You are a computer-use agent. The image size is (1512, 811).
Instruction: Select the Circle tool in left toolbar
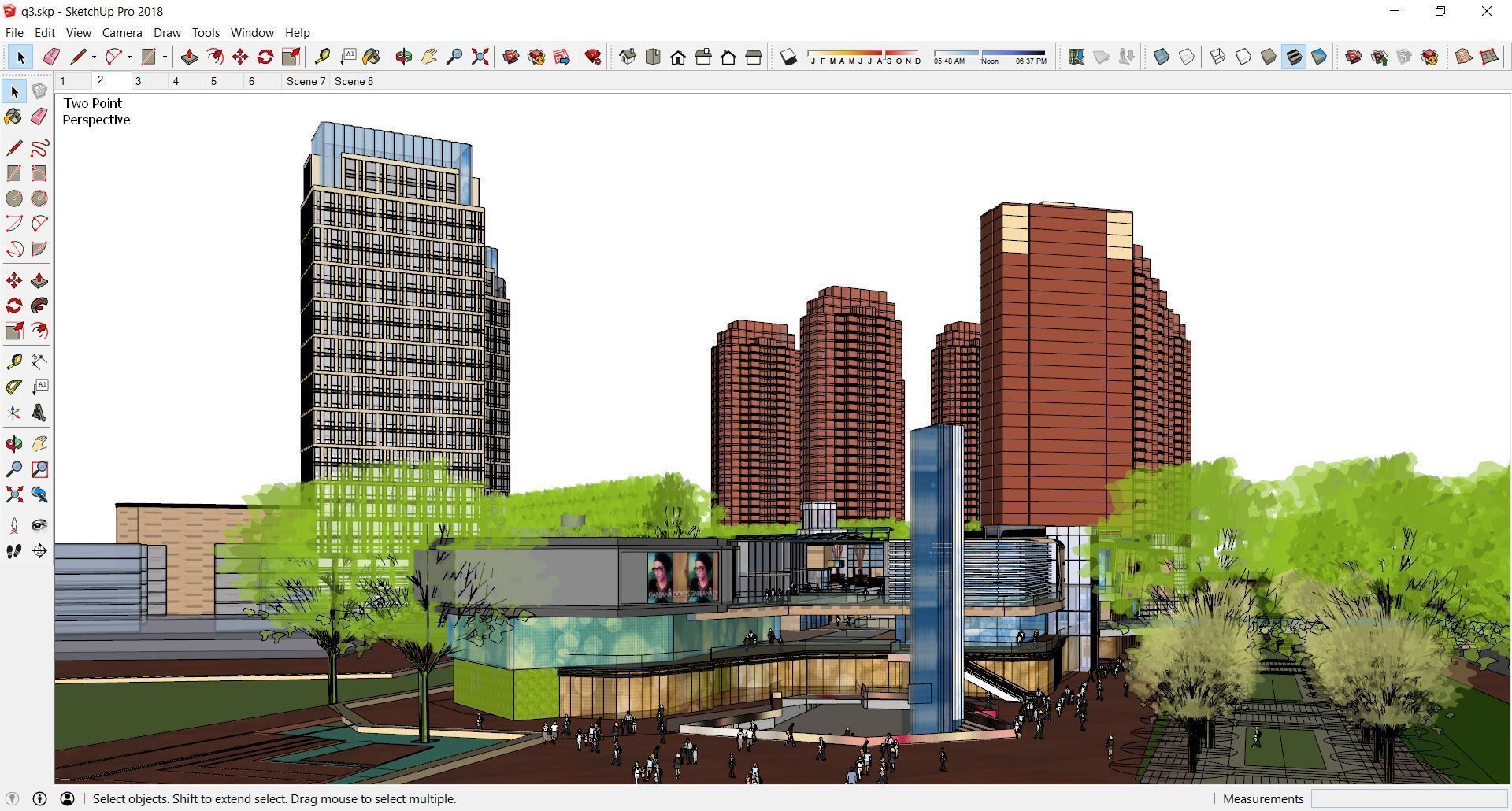(14, 198)
